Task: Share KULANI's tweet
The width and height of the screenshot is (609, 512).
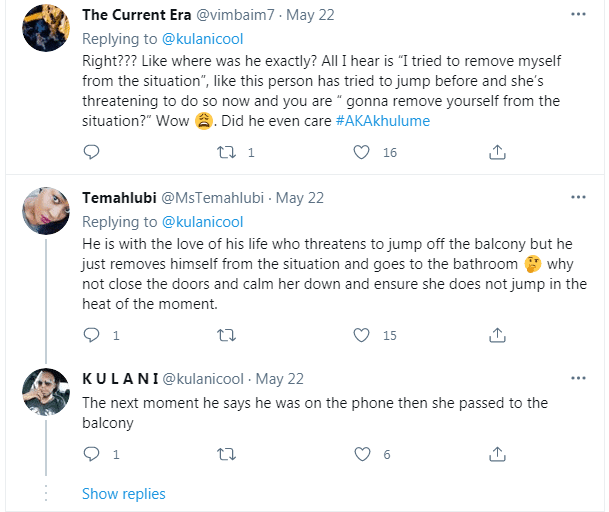Action: [497, 454]
